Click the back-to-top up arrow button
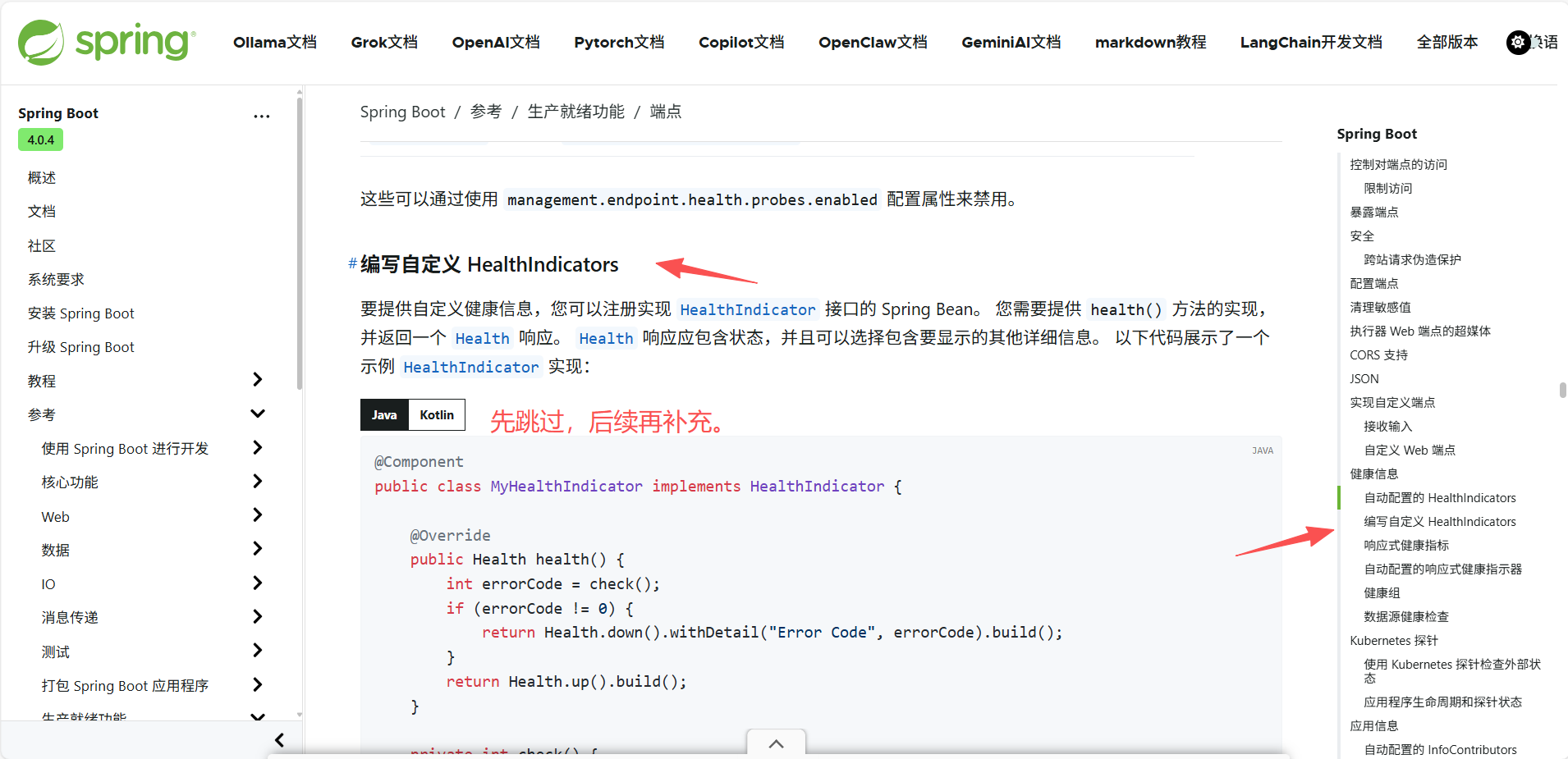 pos(776,743)
